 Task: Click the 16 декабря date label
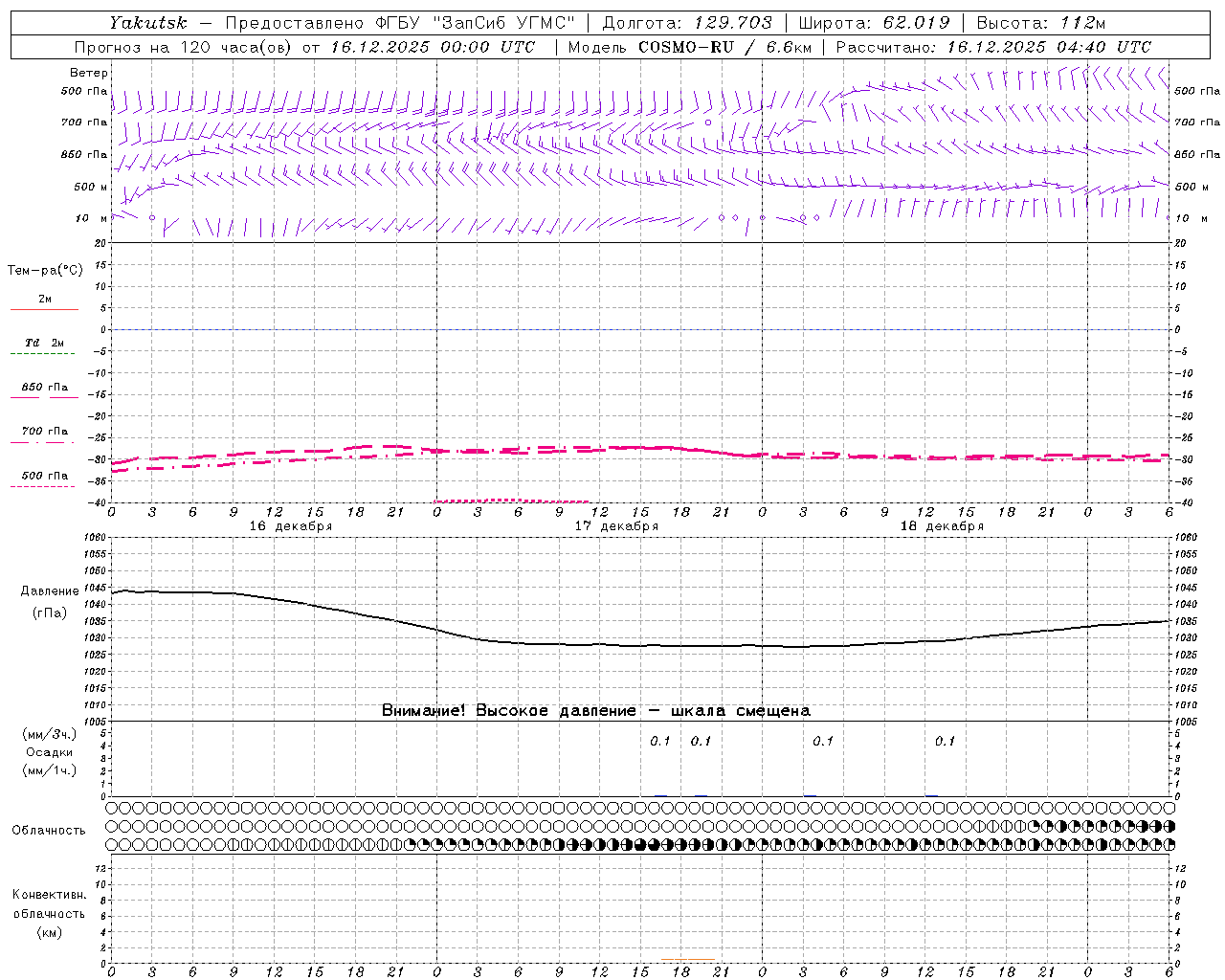click(291, 526)
